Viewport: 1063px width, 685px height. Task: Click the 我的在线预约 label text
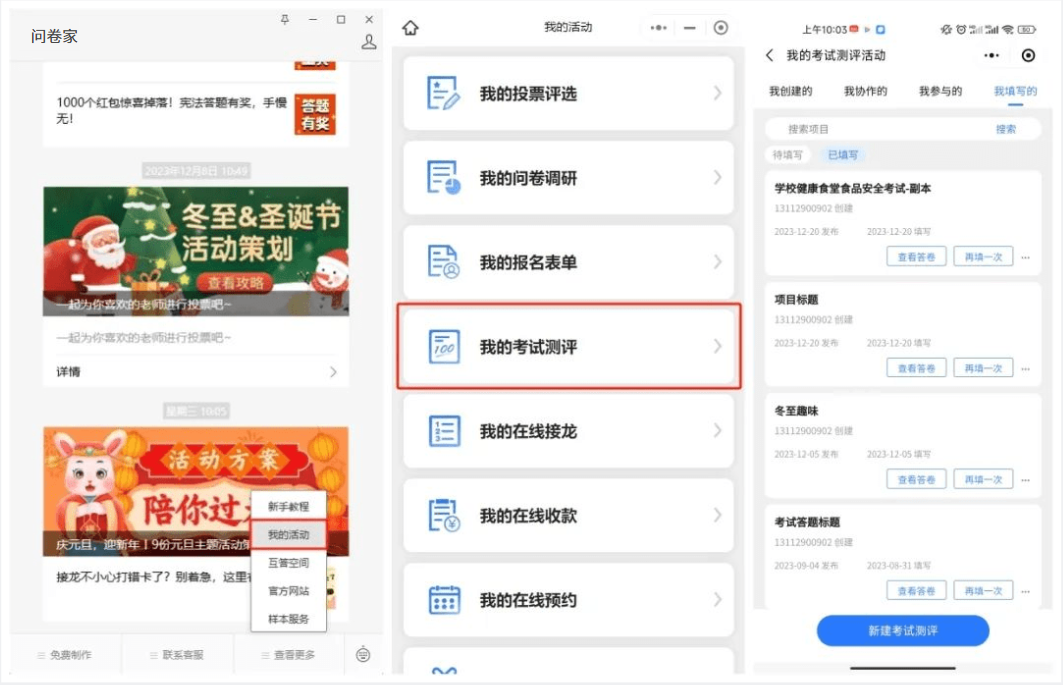pos(528,600)
